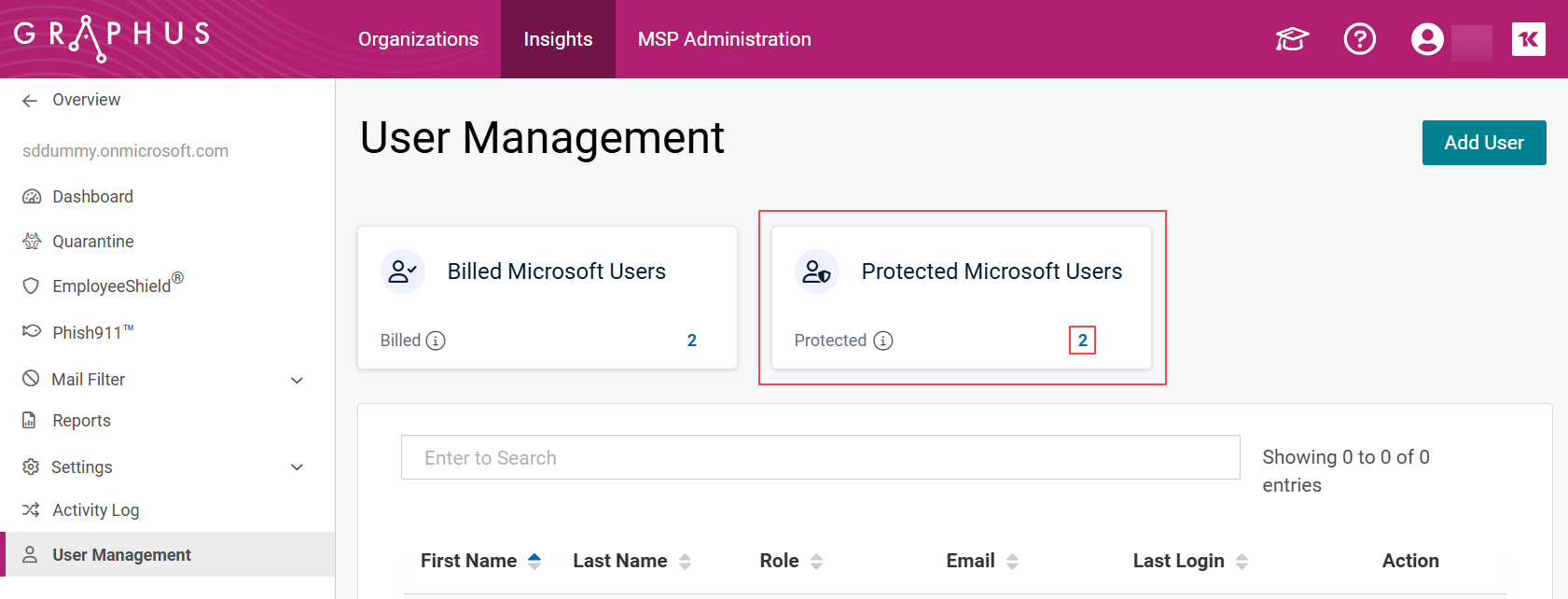Click the Protected Microsoft Users card icon
Viewport: 1568px width, 599px height.
[x=817, y=272]
